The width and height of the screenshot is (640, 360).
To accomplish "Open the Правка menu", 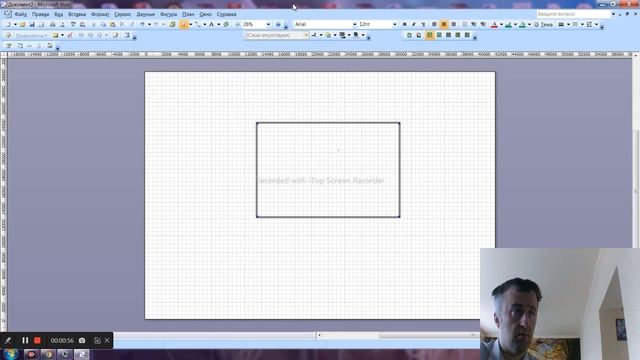I will click(40, 14).
